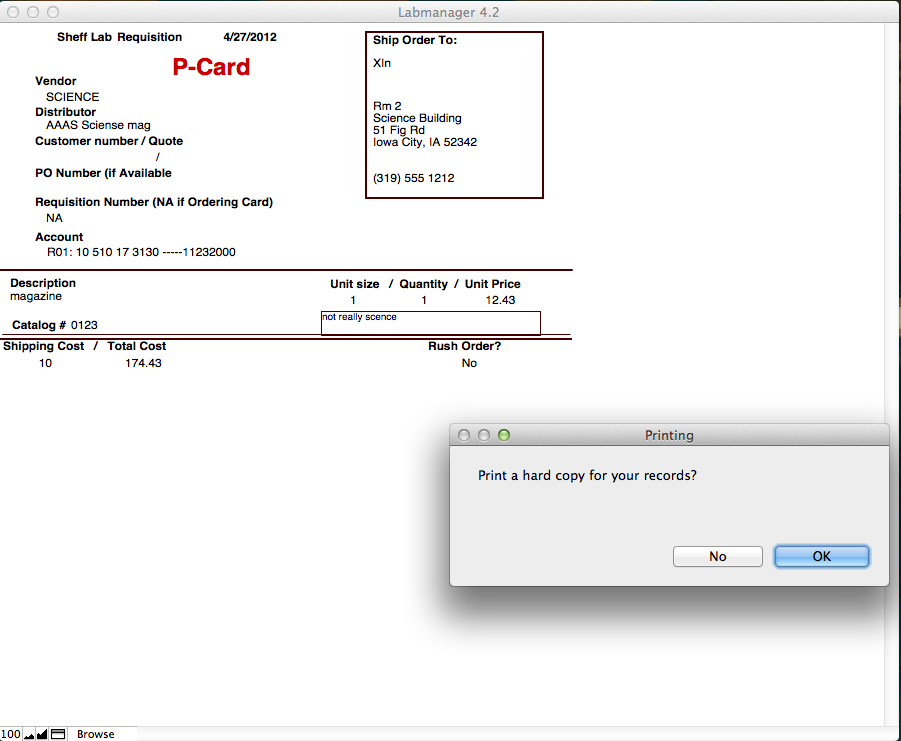Click the description value 'magazine'
Image resolution: width=901 pixels, height=741 pixels.
pos(36,296)
